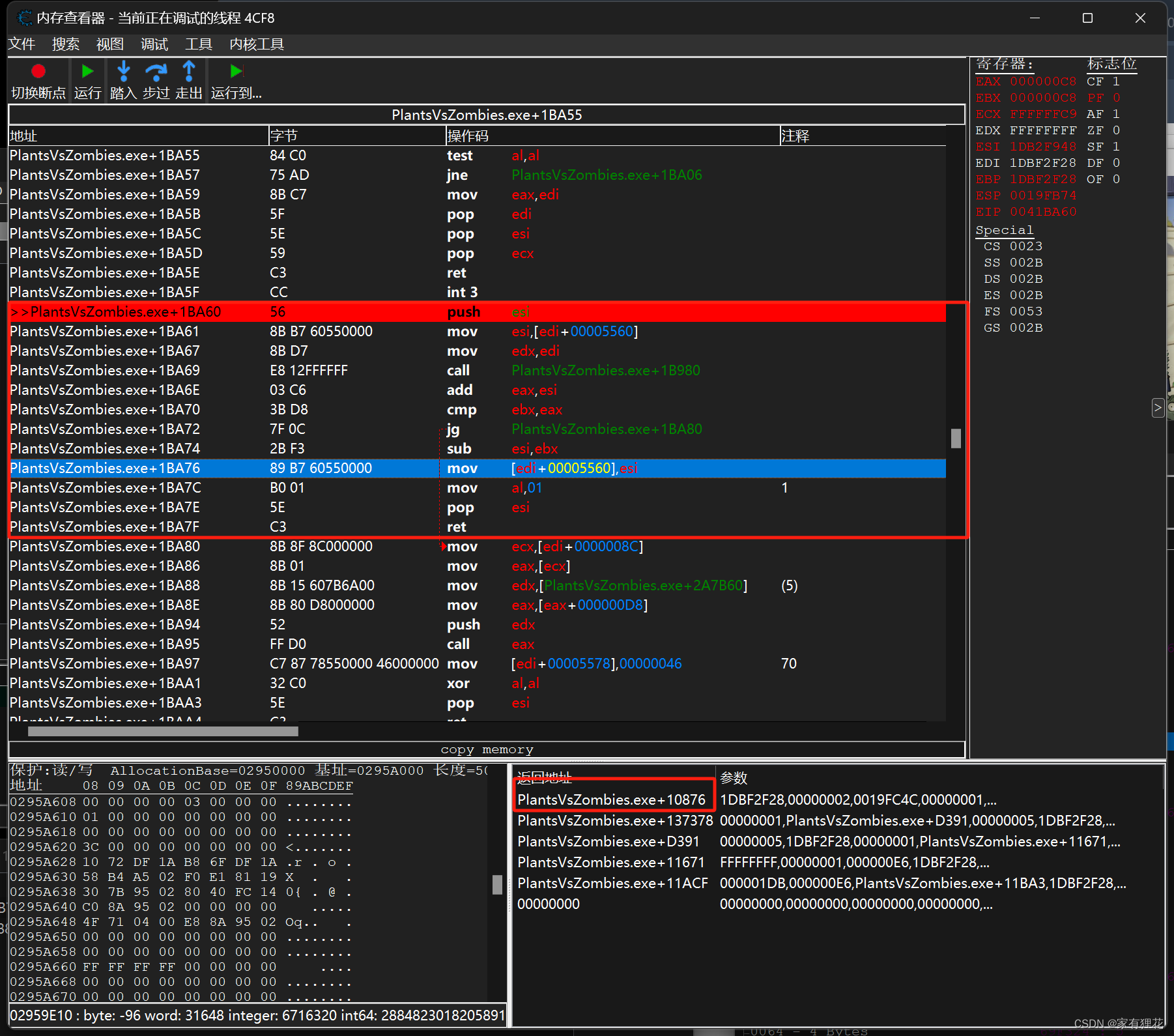Click the EIP register value 0041BA60
Image resolution: width=1174 pixels, height=1036 pixels.
pyautogui.click(x=1043, y=212)
